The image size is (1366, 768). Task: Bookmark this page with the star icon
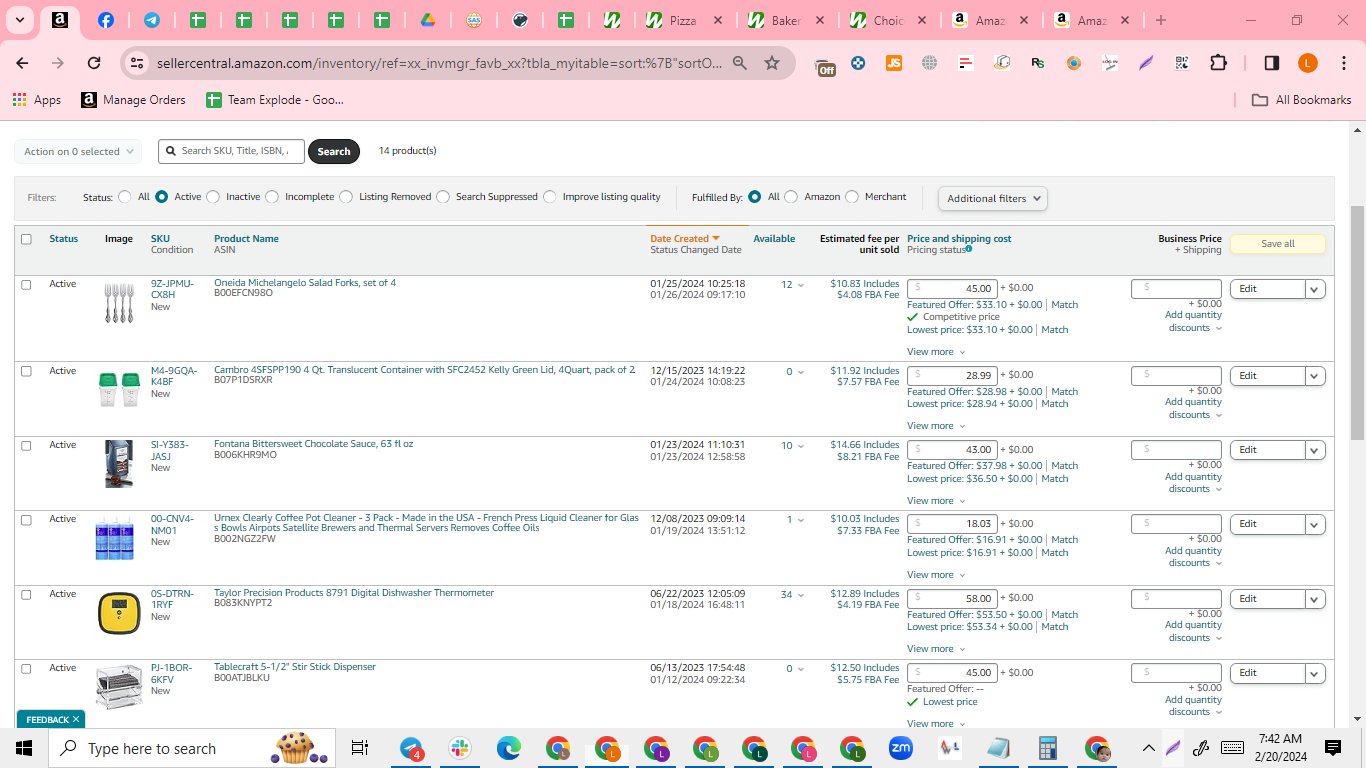click(772, 63)
